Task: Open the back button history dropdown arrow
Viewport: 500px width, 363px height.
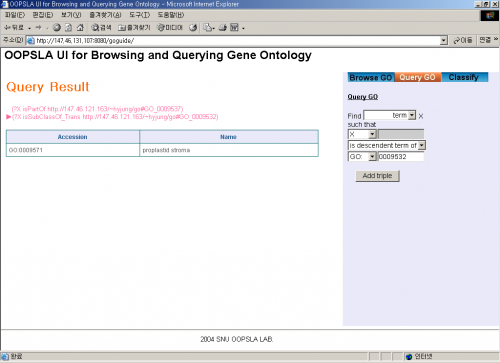Action: pyautogui.click(x=30, y=28)
